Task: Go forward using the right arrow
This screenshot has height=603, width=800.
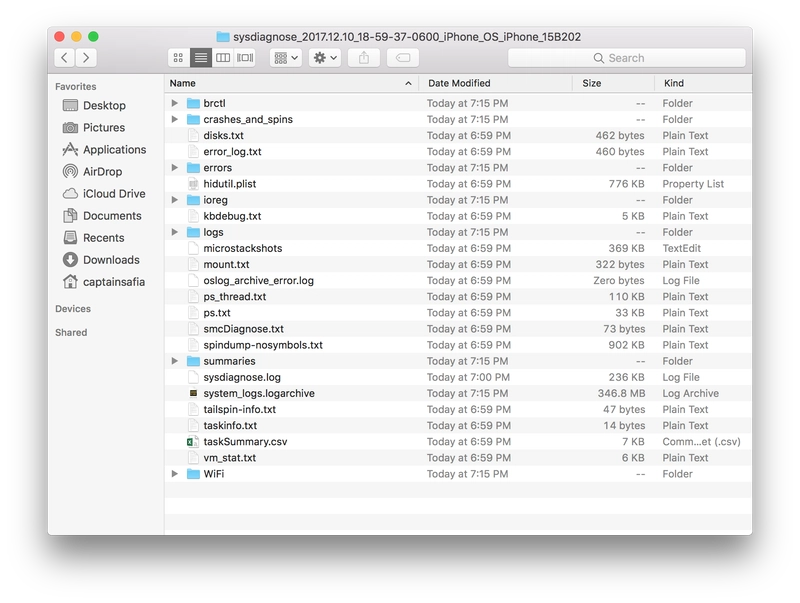Action: point(88,58)
